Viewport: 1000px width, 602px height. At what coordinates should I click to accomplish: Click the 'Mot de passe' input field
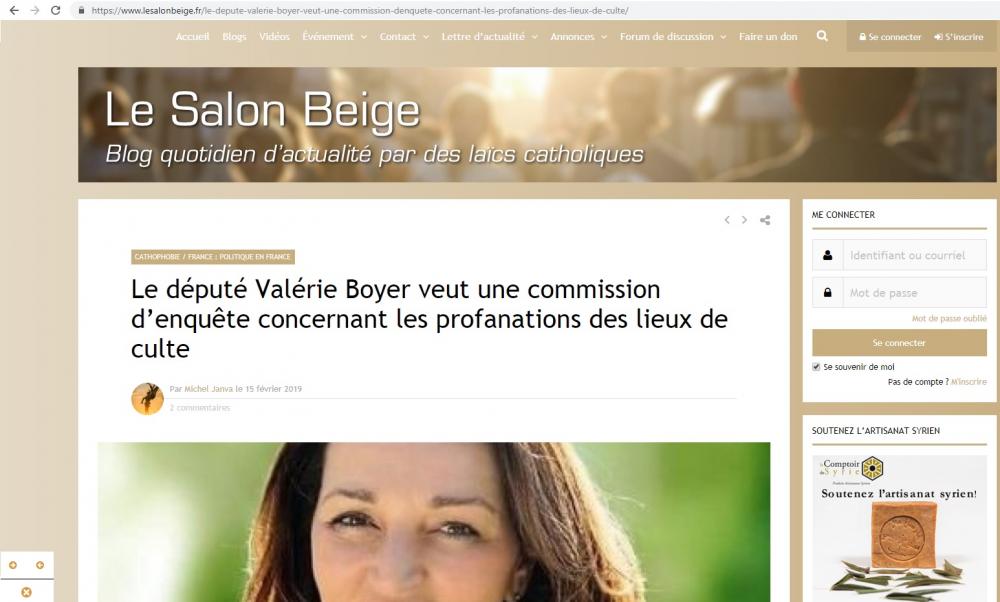pyautogui.click(x=915, y=293)
